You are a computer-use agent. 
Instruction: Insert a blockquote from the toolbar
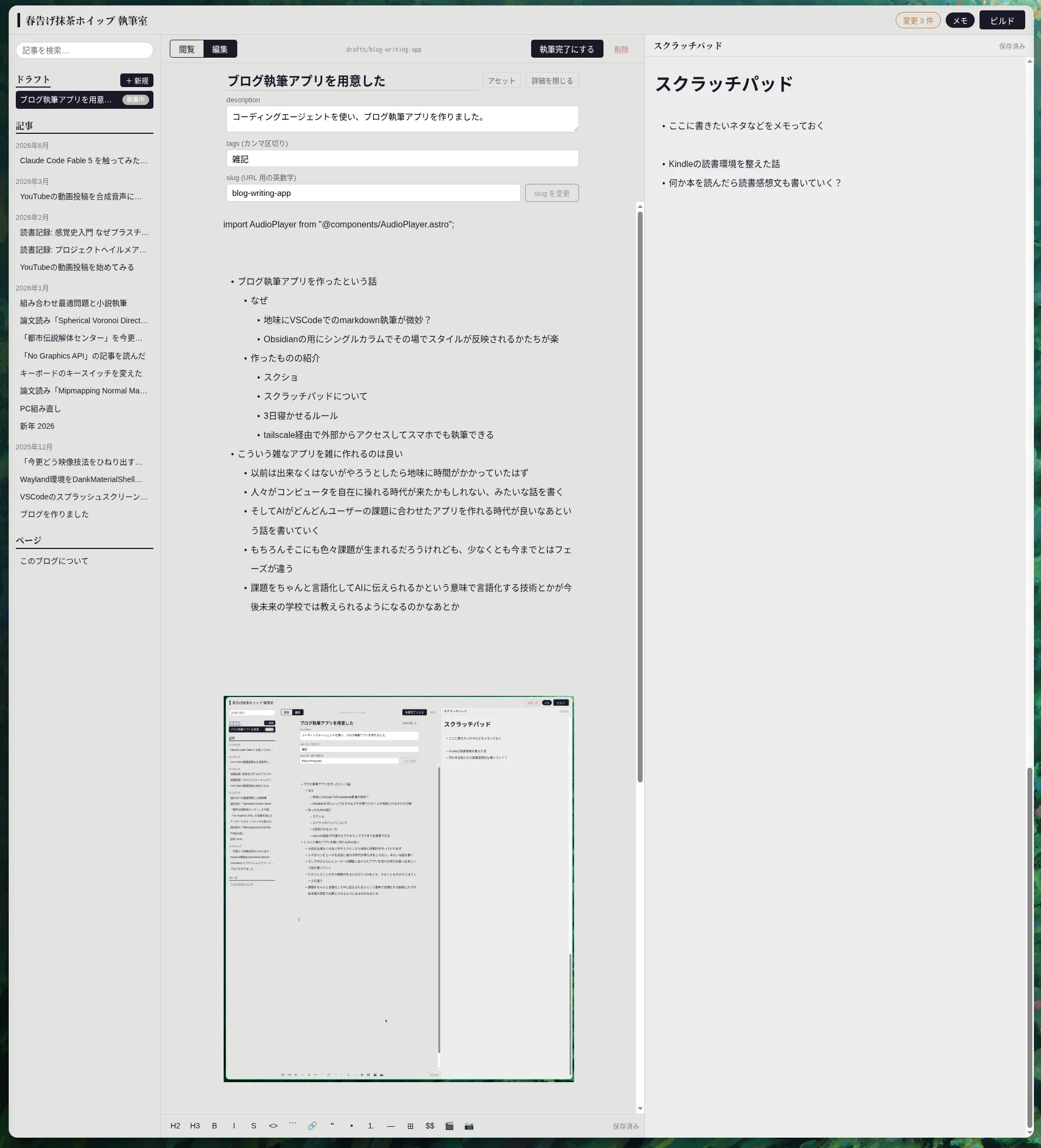click(332, 1126)
